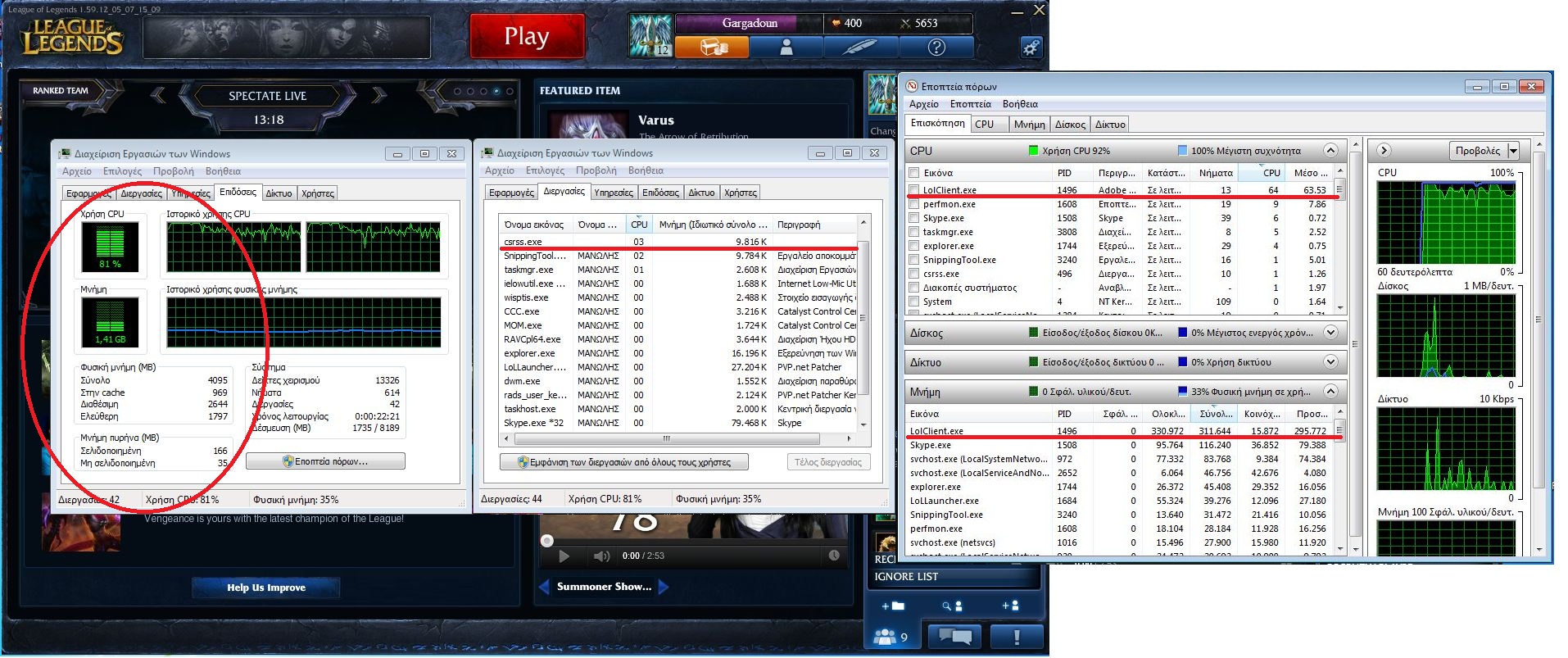Click the search summoner magnifier icon
The image size is (1568, 658).
pyautogui.click(x=952, y=606)
